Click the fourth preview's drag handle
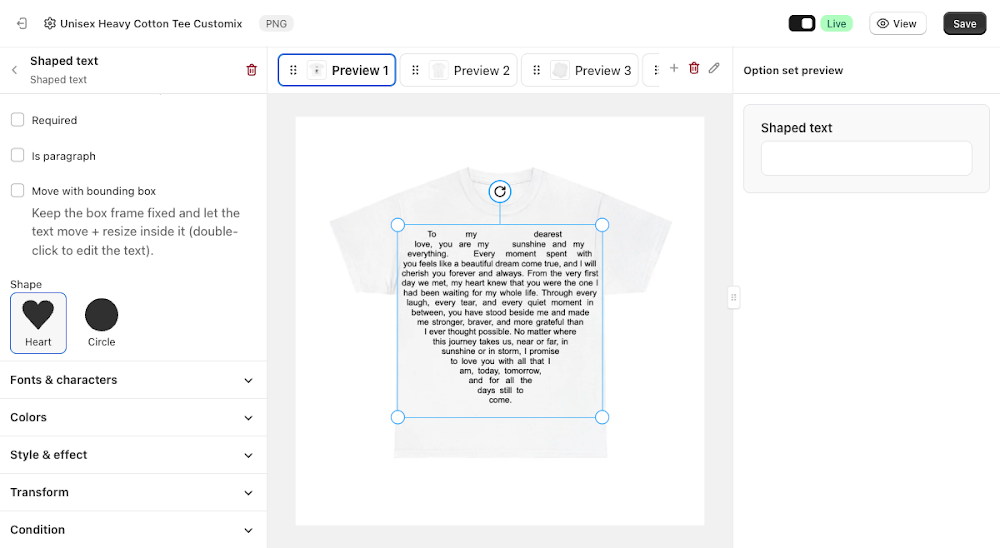This screenshot has height=548, width=1000. coord(656,70)
